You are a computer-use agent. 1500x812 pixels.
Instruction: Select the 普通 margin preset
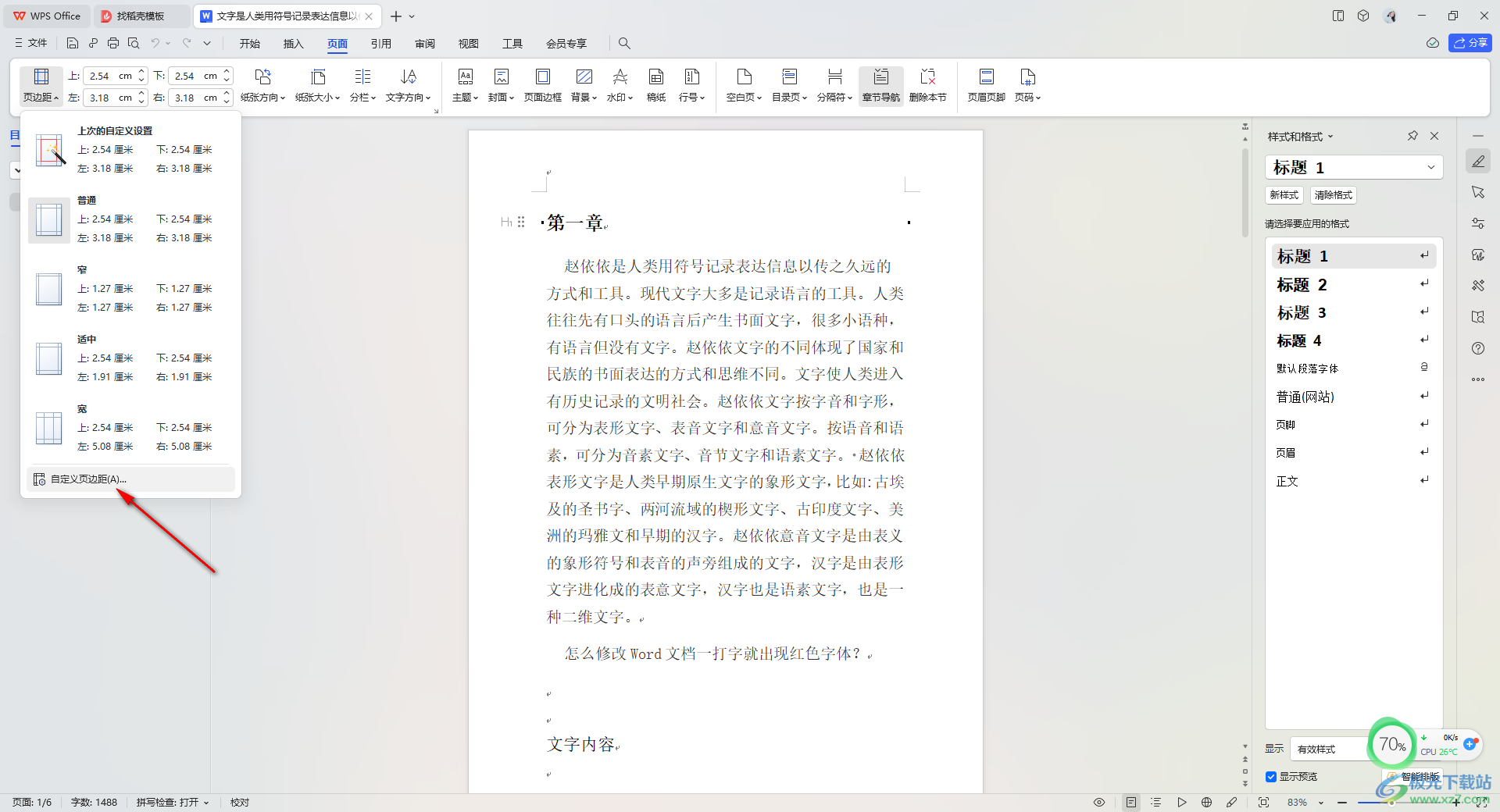pos(130,219)
